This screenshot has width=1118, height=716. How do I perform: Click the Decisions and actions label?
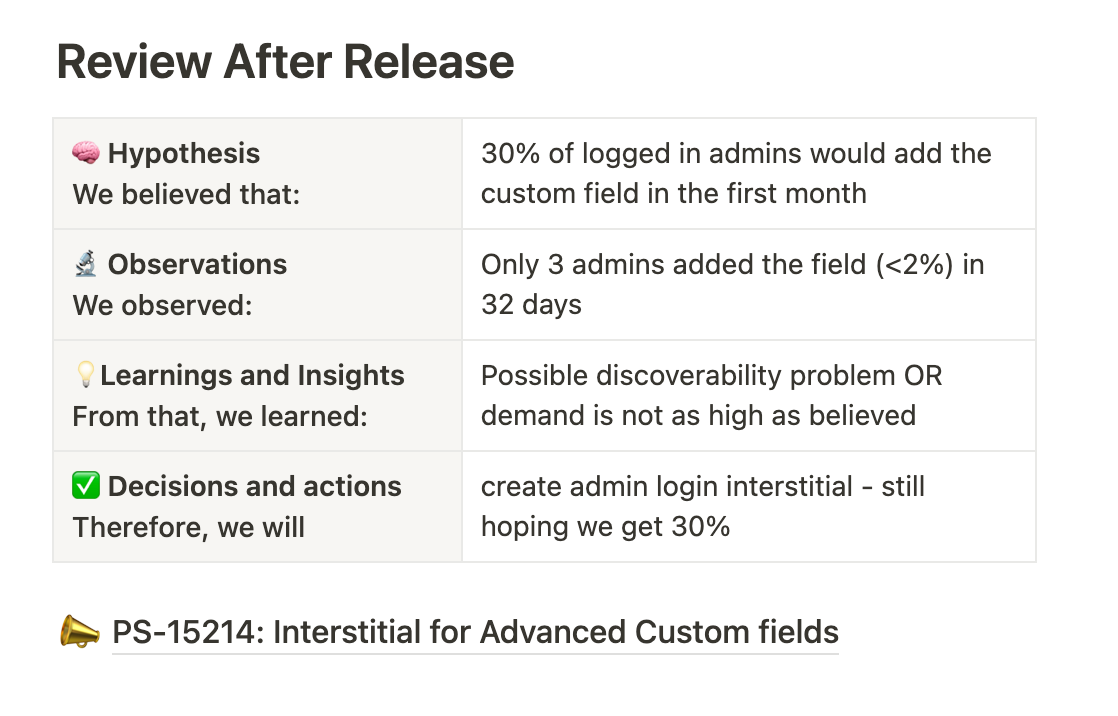255,486
